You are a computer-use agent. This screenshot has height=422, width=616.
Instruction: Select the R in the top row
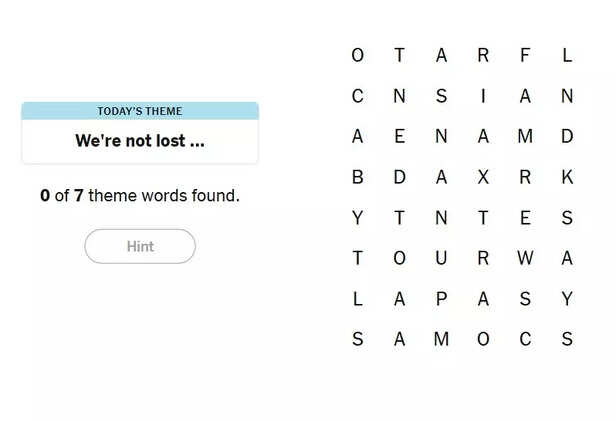483,56
